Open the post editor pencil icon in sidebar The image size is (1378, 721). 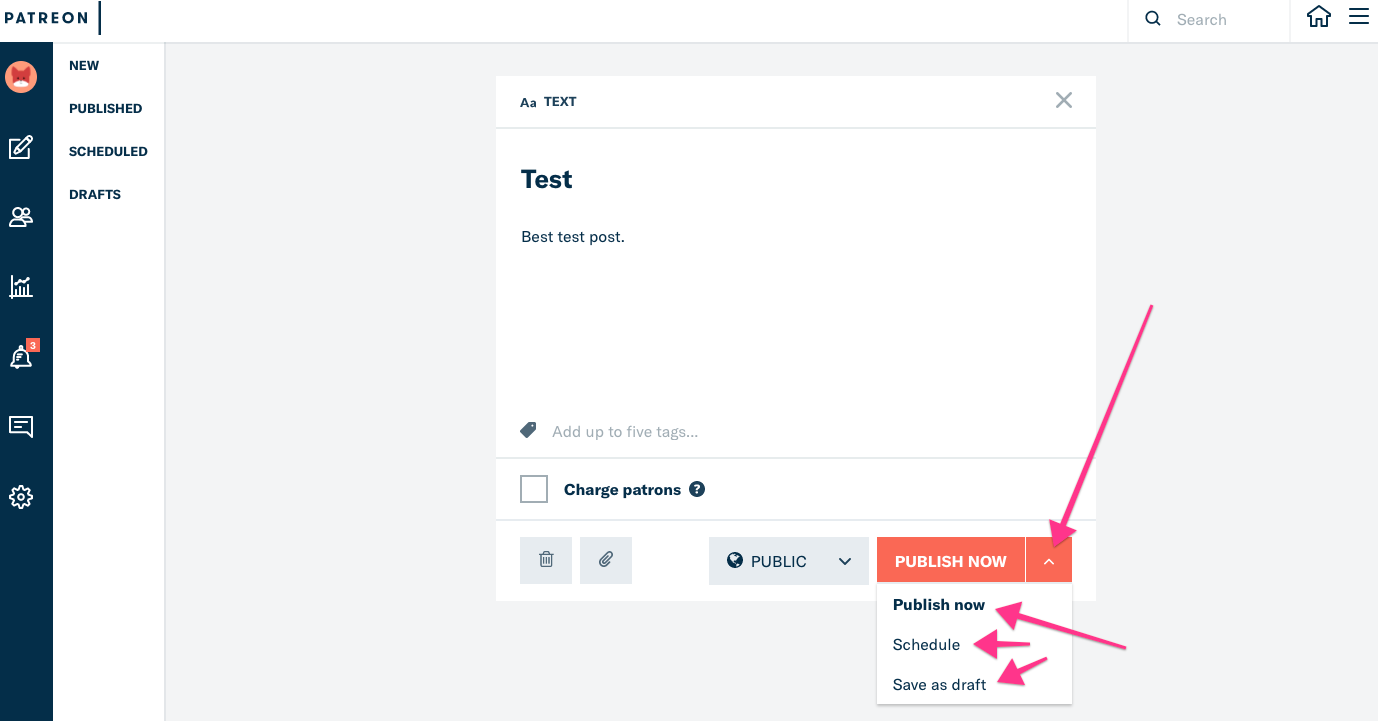click(21, 148)
